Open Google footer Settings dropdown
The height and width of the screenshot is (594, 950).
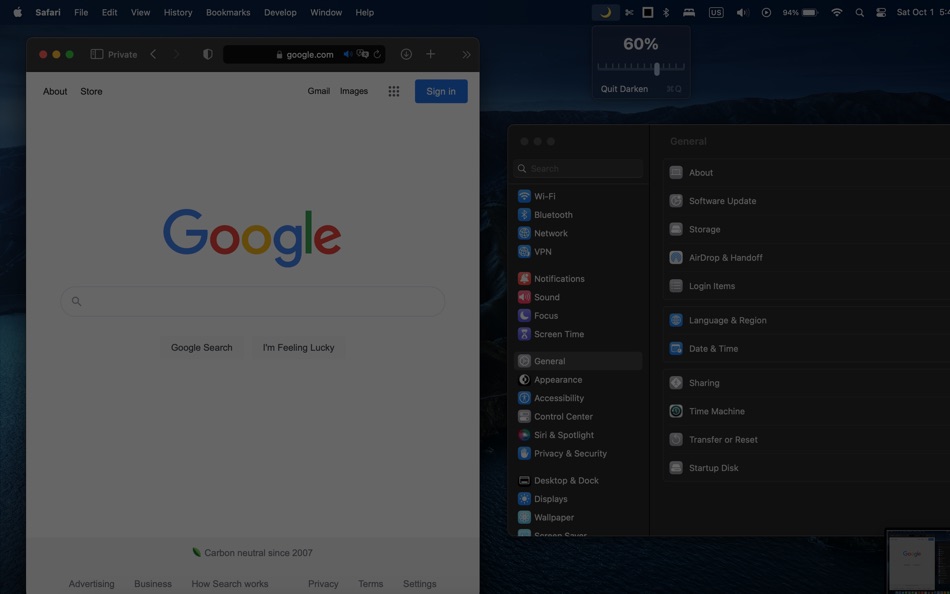pyautogui.click(x=420, y=584)
